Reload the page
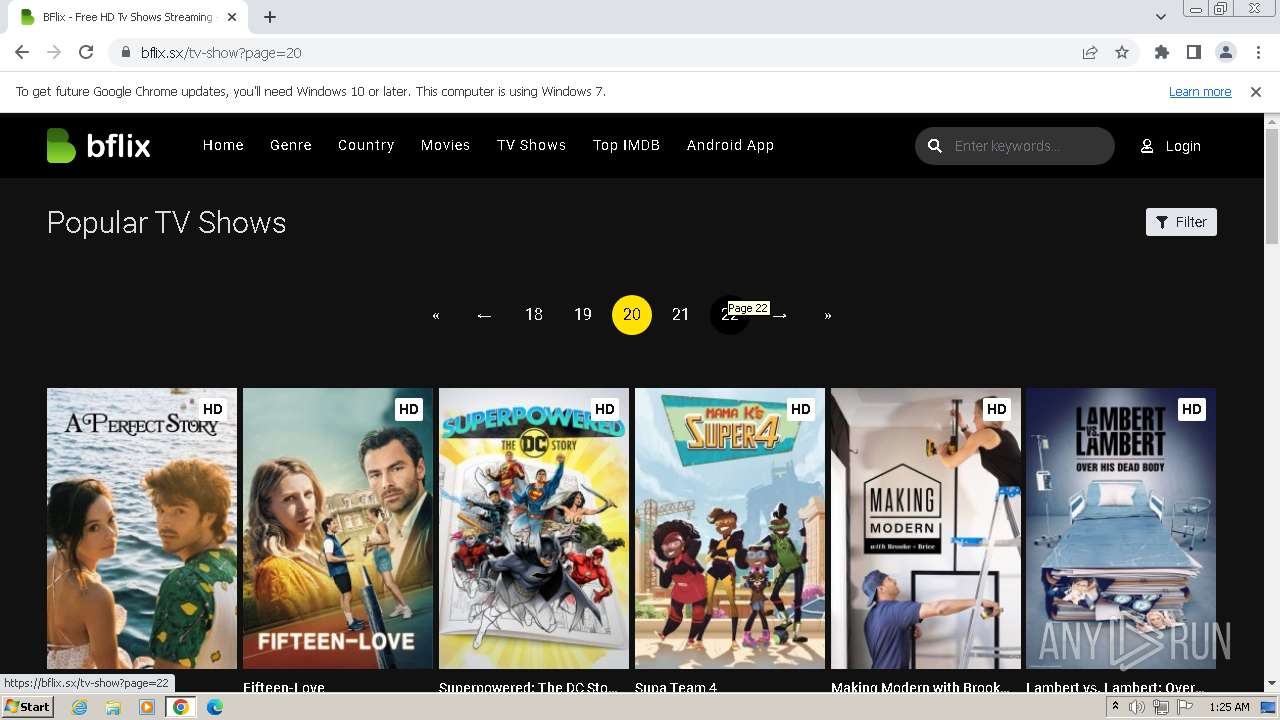This screenshot has width=1280, height=720. (x=86, y=53)
